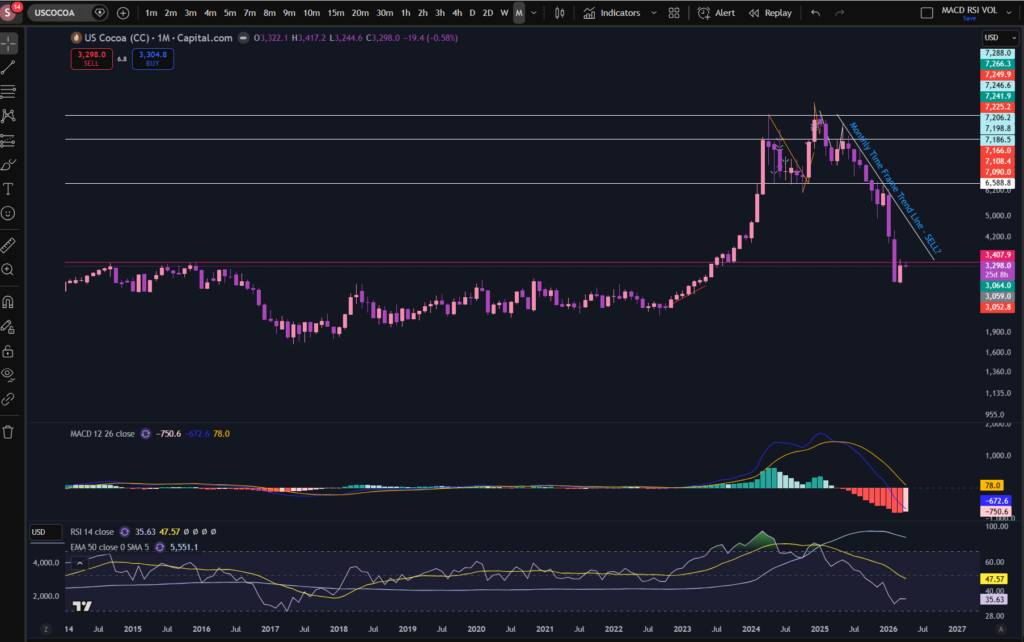Toggle lock all drawing tools
The width and height of the screenshot is (1024, 642).
tap(8, 351)
